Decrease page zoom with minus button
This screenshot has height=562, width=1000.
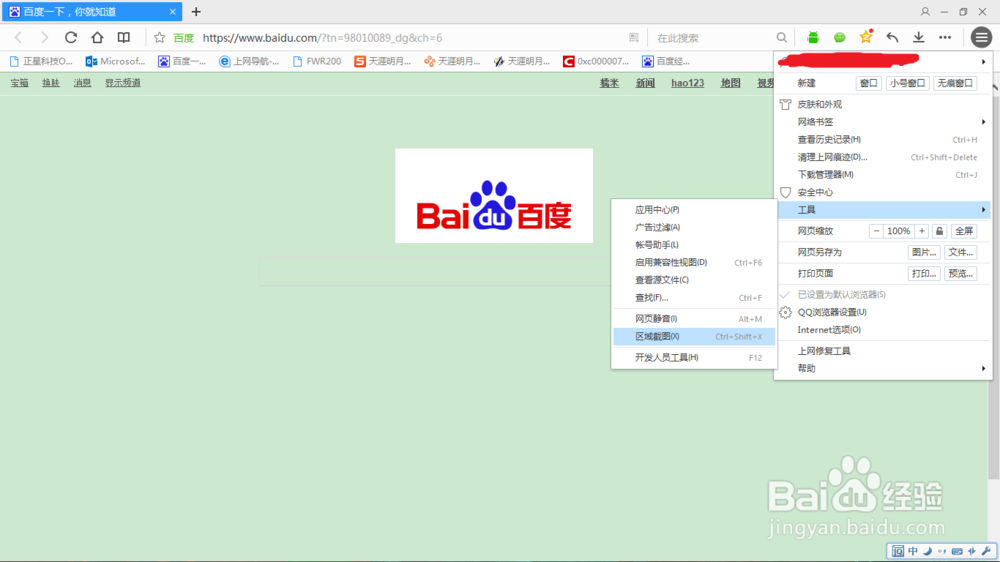876,231
